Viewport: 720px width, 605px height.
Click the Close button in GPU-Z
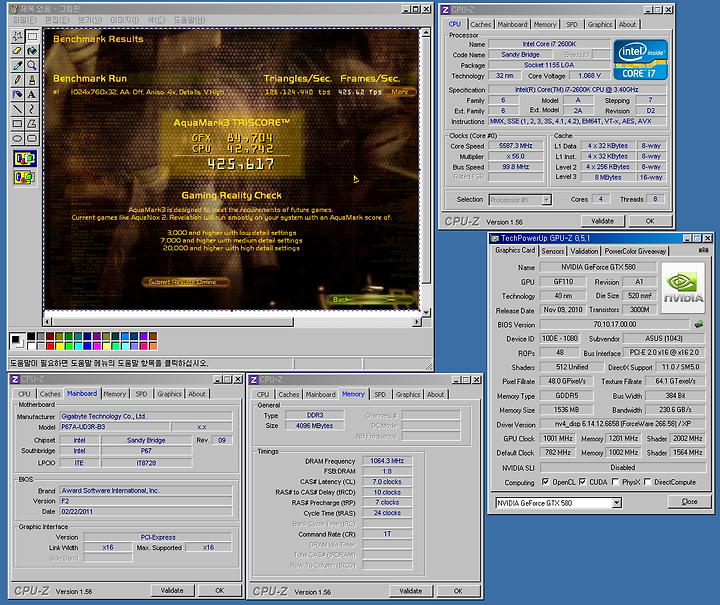689,502
